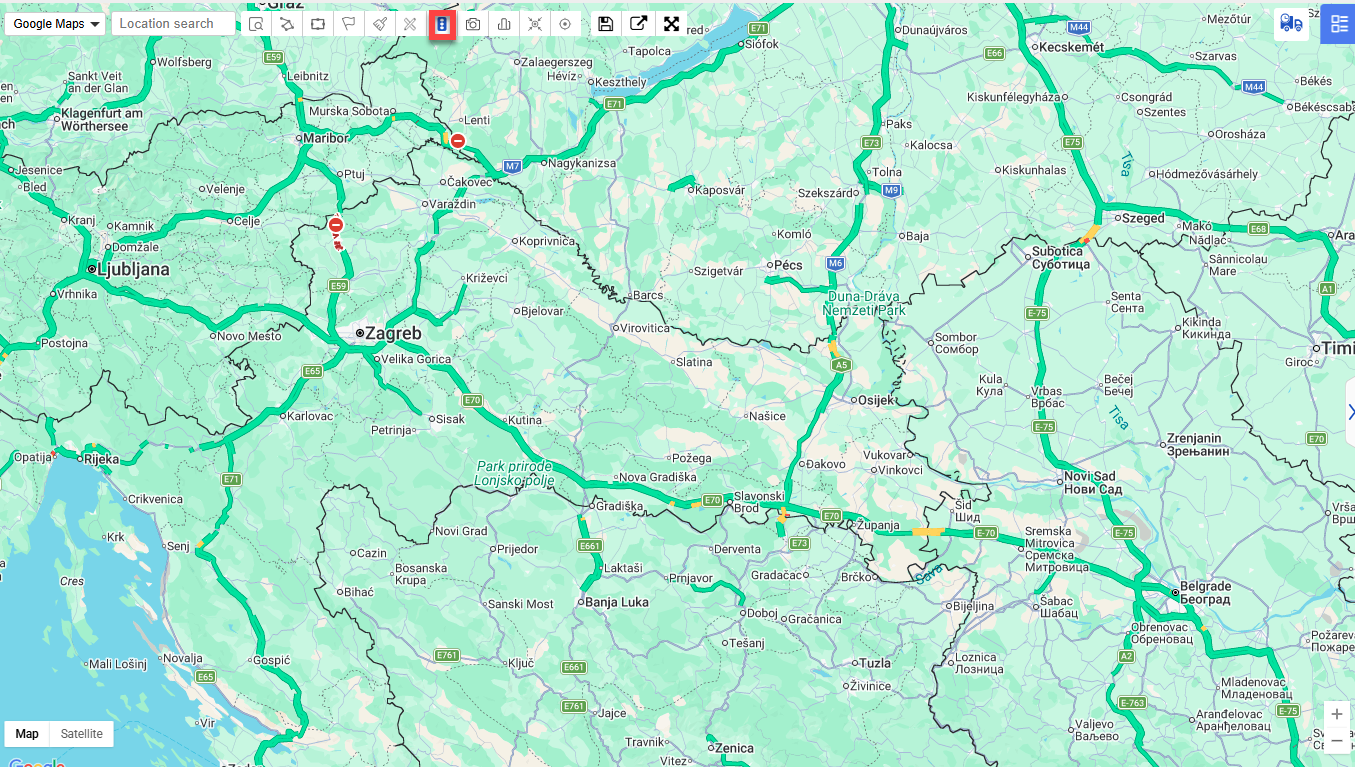Screen dimensions: 1355x767
Task: Click the Location search field
Action: tap(173, 24)
